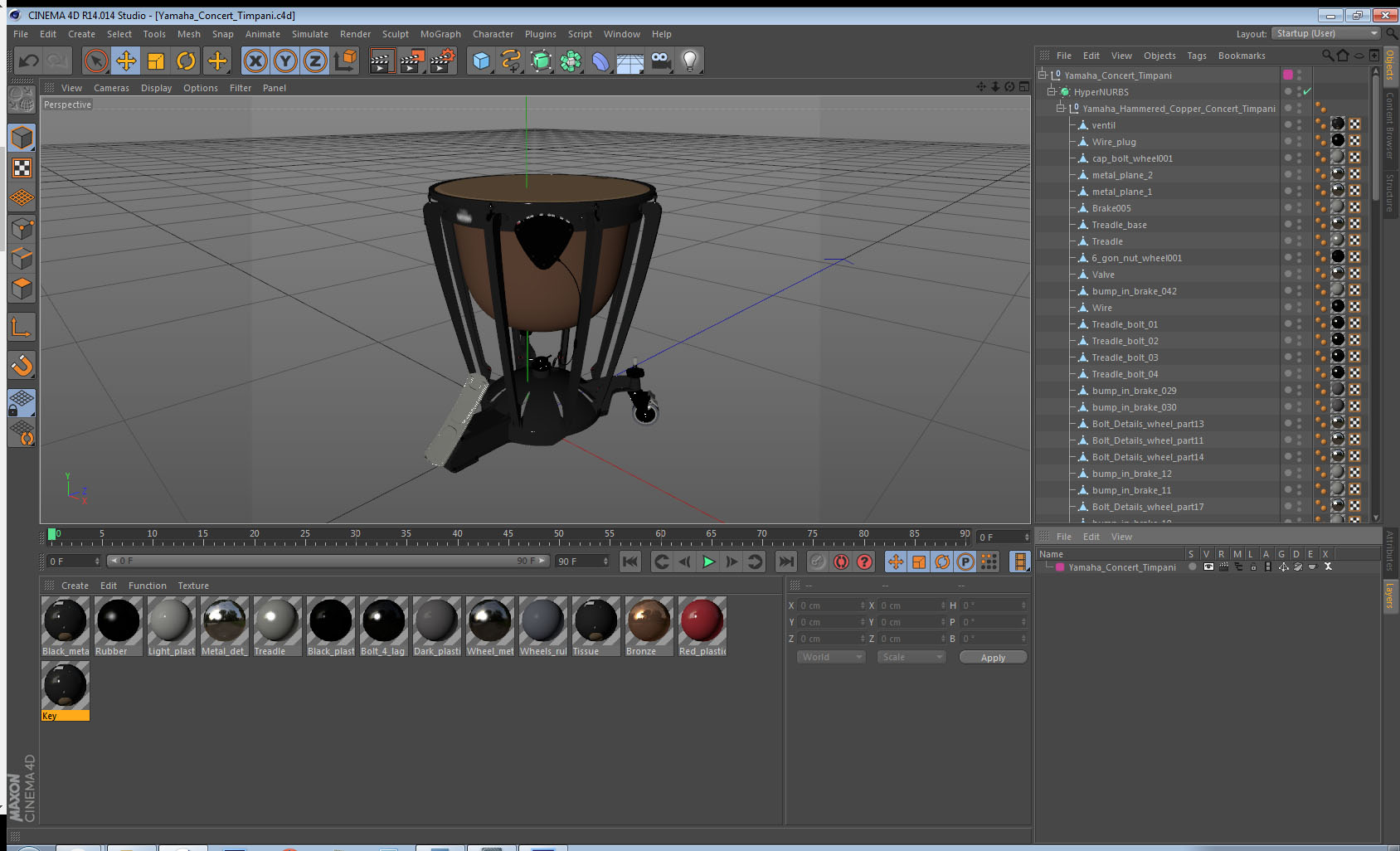Open the Layout Startup dropdown
This screenshot has height=851, width=1400.
coord(1326,33)
